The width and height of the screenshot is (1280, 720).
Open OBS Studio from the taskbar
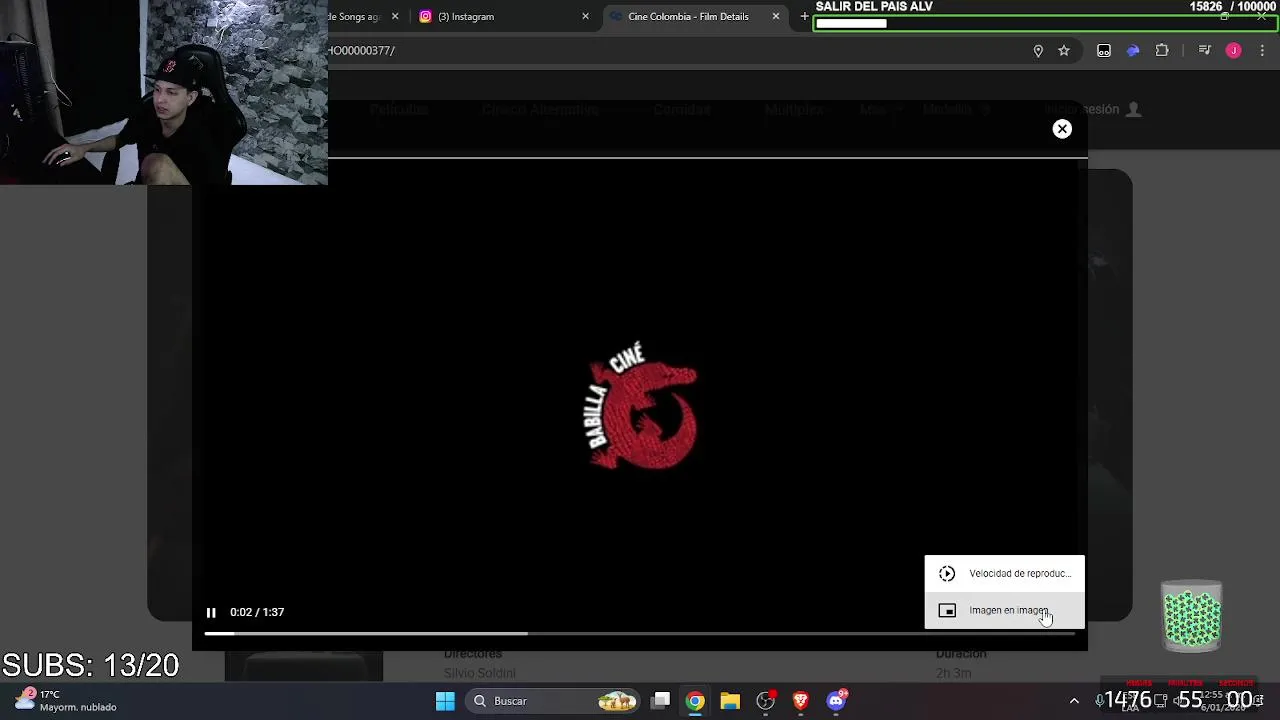click(766, 701)
